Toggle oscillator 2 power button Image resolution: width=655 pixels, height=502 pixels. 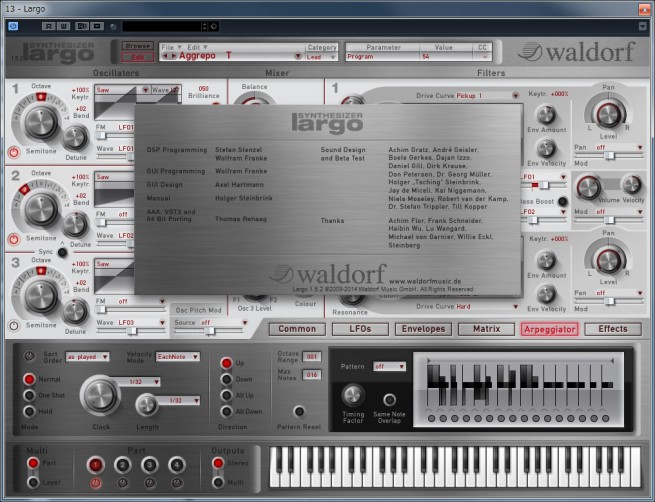[x=13, y=239]
